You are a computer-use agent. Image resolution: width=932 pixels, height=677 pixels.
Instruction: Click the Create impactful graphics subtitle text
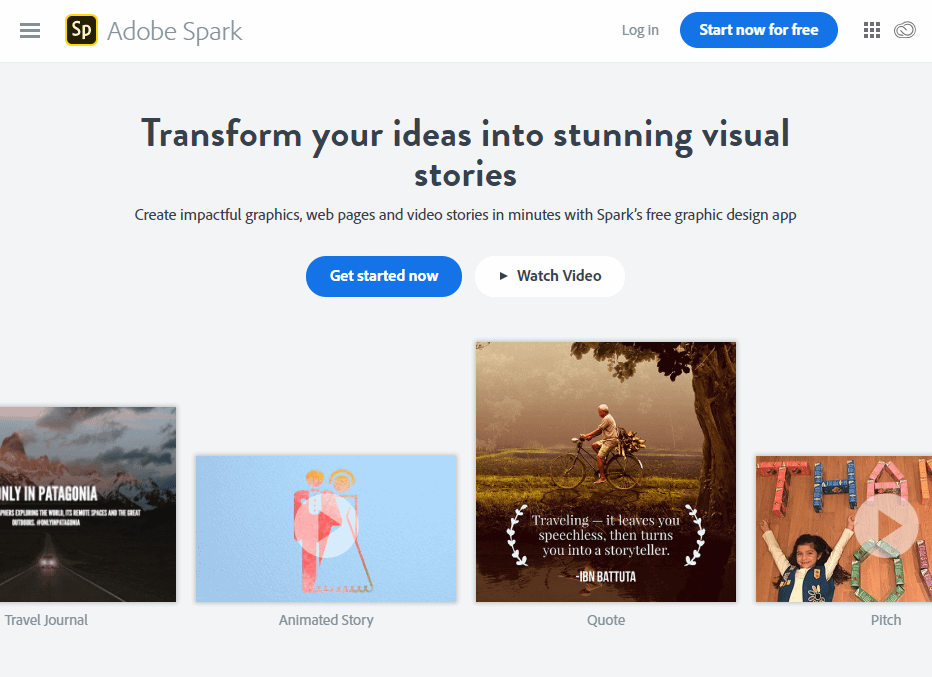(465, 215)
